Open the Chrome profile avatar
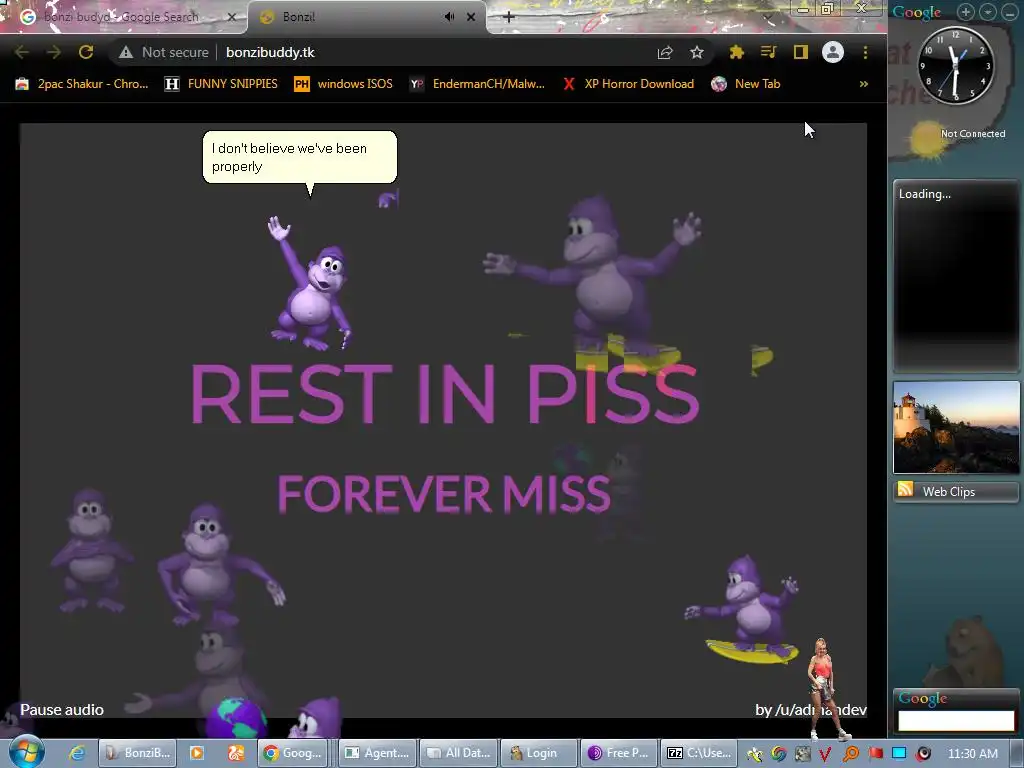 point(833,52)
